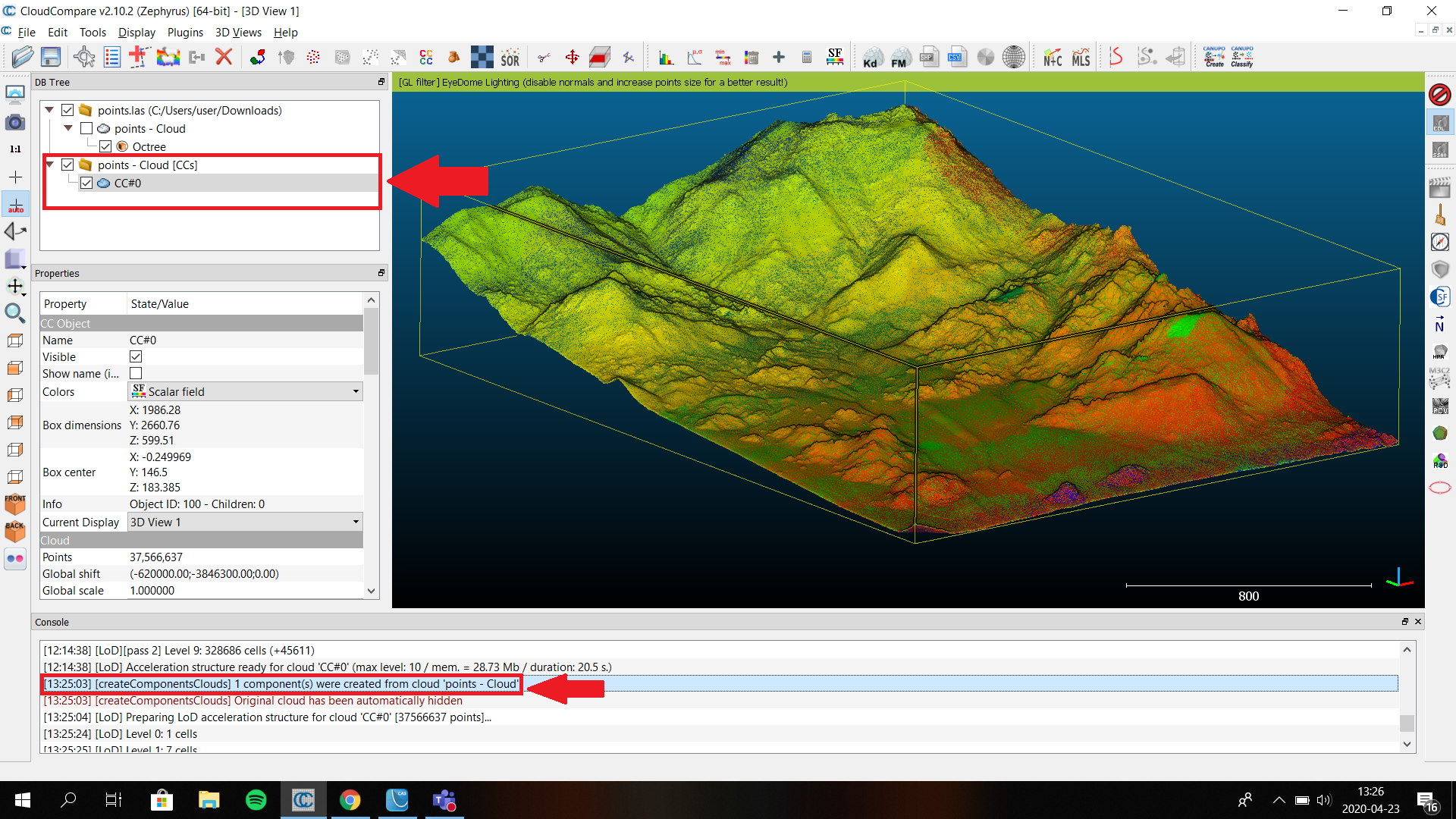
Task: Enable the Show name property checkbox
Action: 136,373
